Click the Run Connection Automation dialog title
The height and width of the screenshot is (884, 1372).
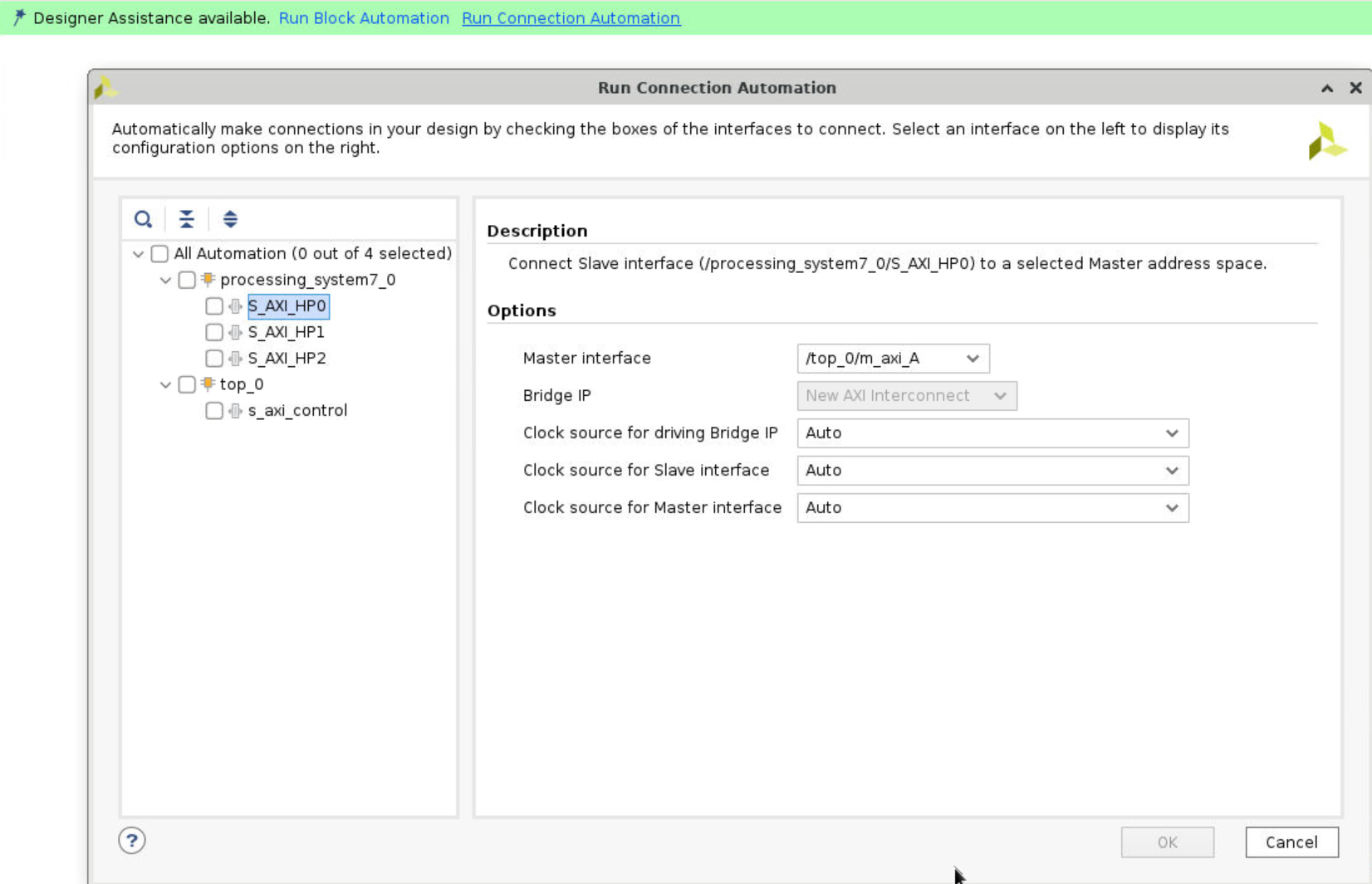tap(717, 88)
